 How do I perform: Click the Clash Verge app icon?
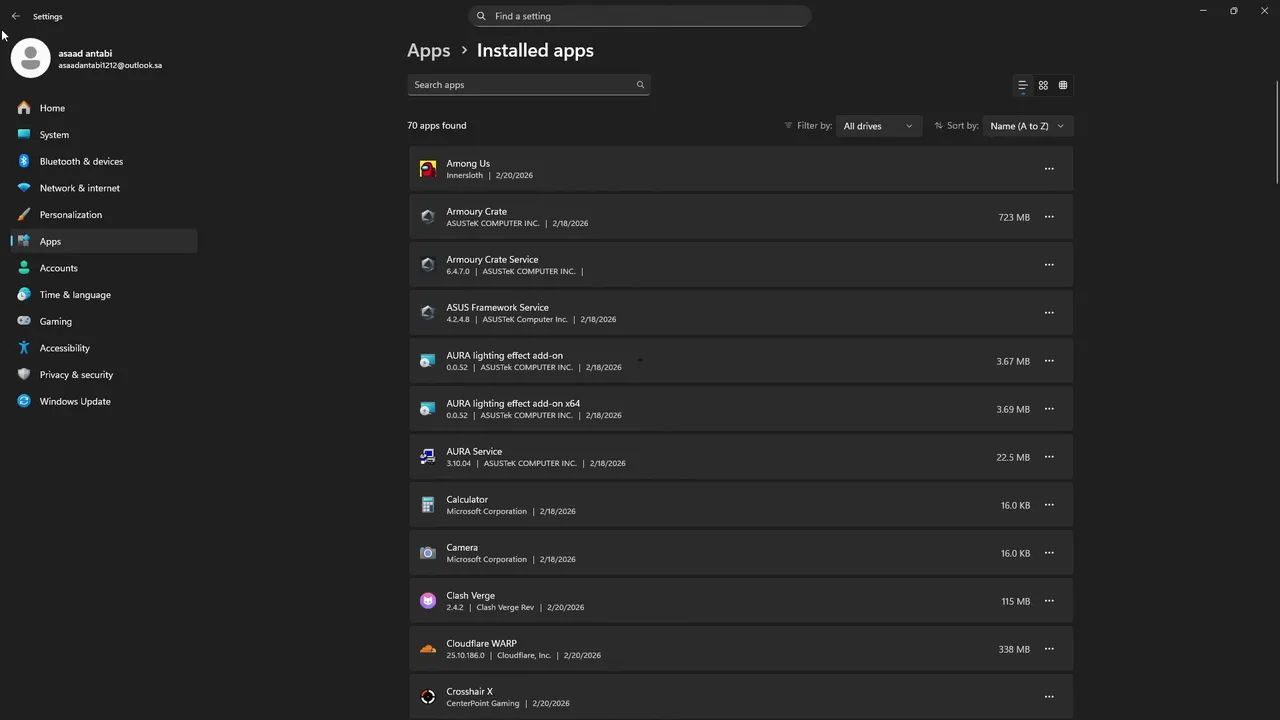click(428, 601)
